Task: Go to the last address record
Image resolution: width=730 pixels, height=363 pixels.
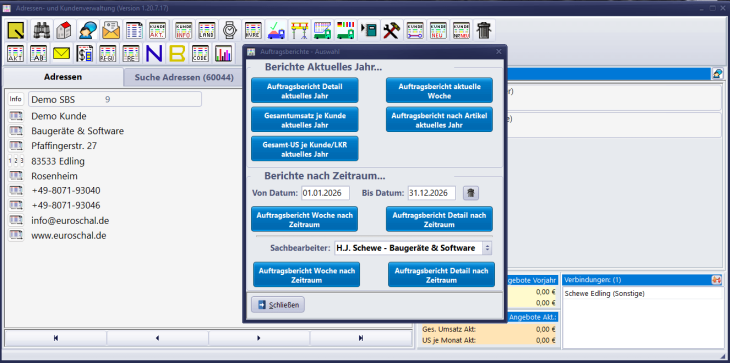Action: (361, 338)
